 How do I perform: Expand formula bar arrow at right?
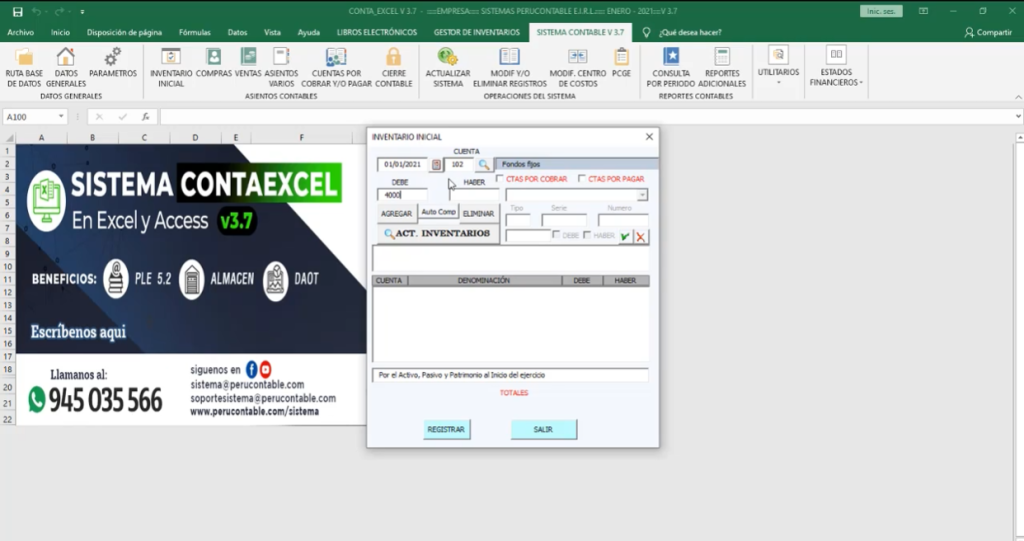(x=1018, y=116)
